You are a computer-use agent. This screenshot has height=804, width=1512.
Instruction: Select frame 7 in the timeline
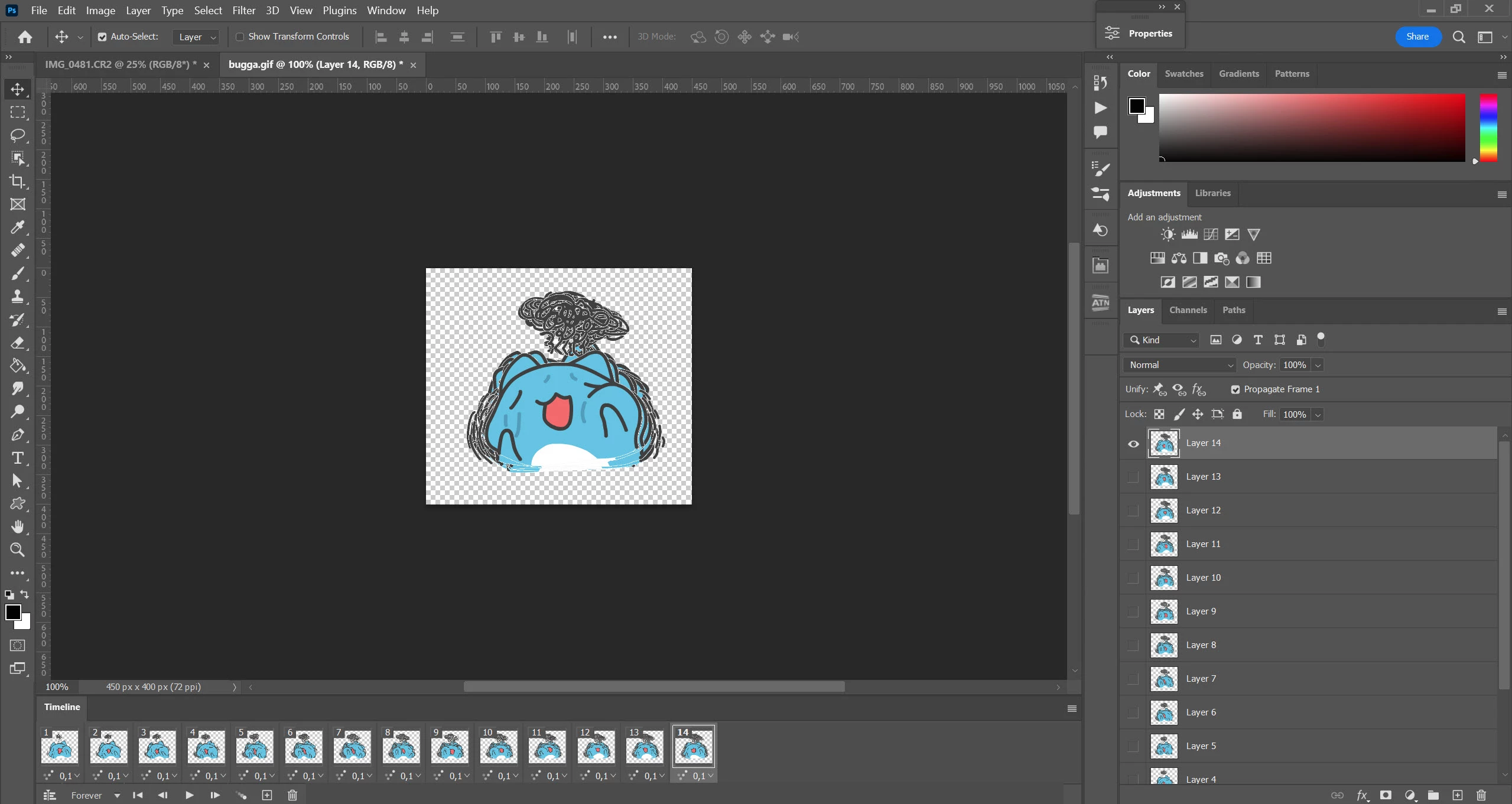353,747
